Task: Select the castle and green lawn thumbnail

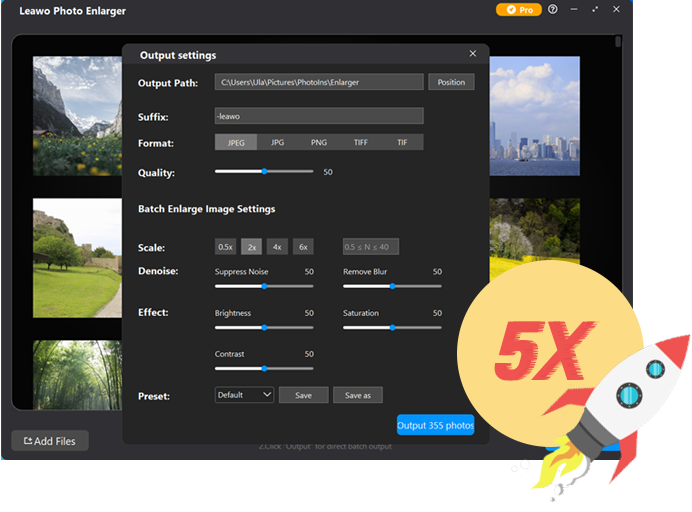Action: [x=77, y=258]
